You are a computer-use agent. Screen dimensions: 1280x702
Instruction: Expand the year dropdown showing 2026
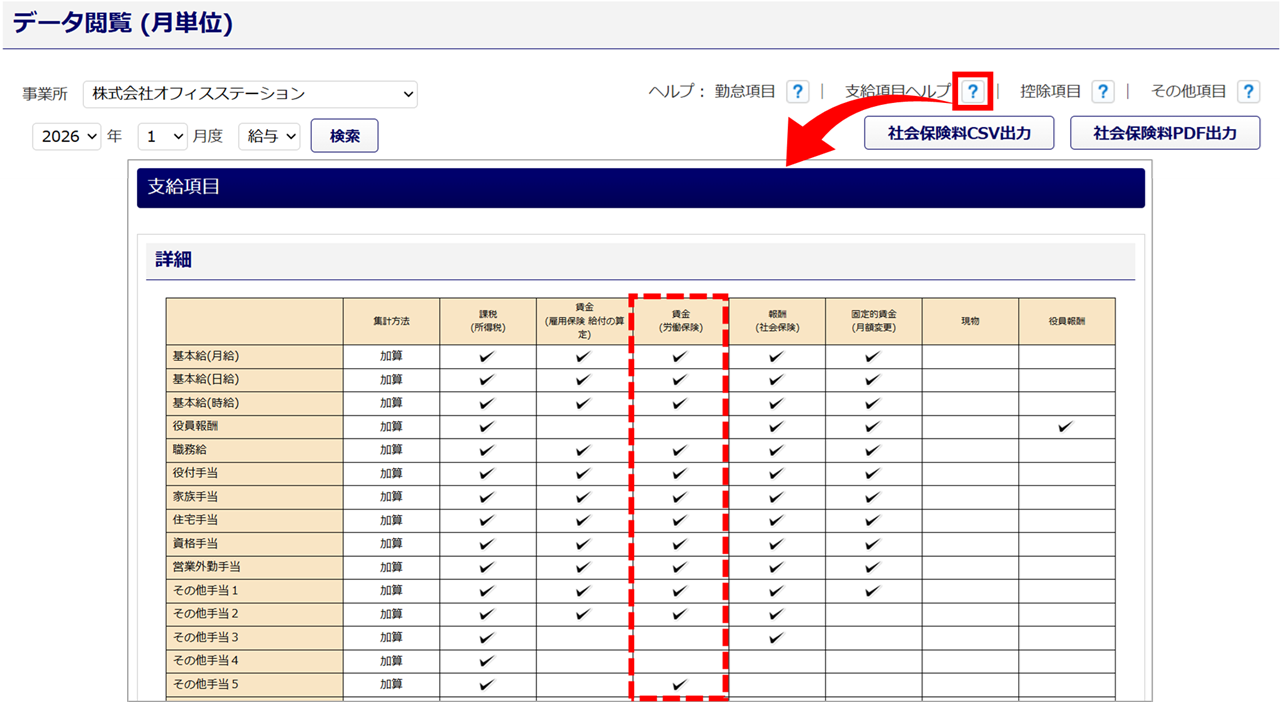[67, 136]
